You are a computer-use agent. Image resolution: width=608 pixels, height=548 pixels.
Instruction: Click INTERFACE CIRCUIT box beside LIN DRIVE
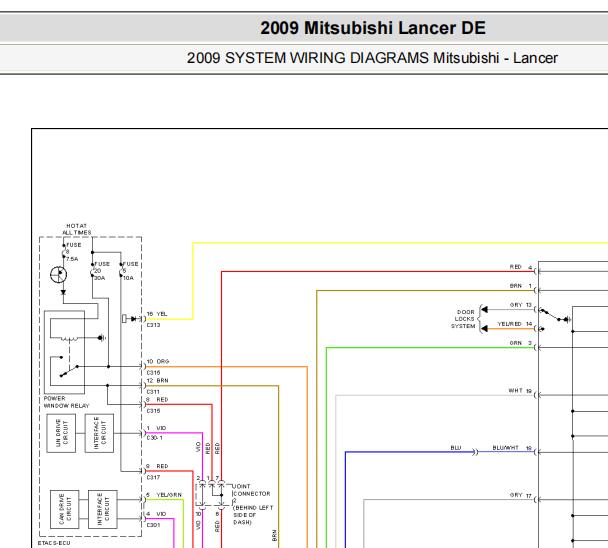[x=99, y=433]
